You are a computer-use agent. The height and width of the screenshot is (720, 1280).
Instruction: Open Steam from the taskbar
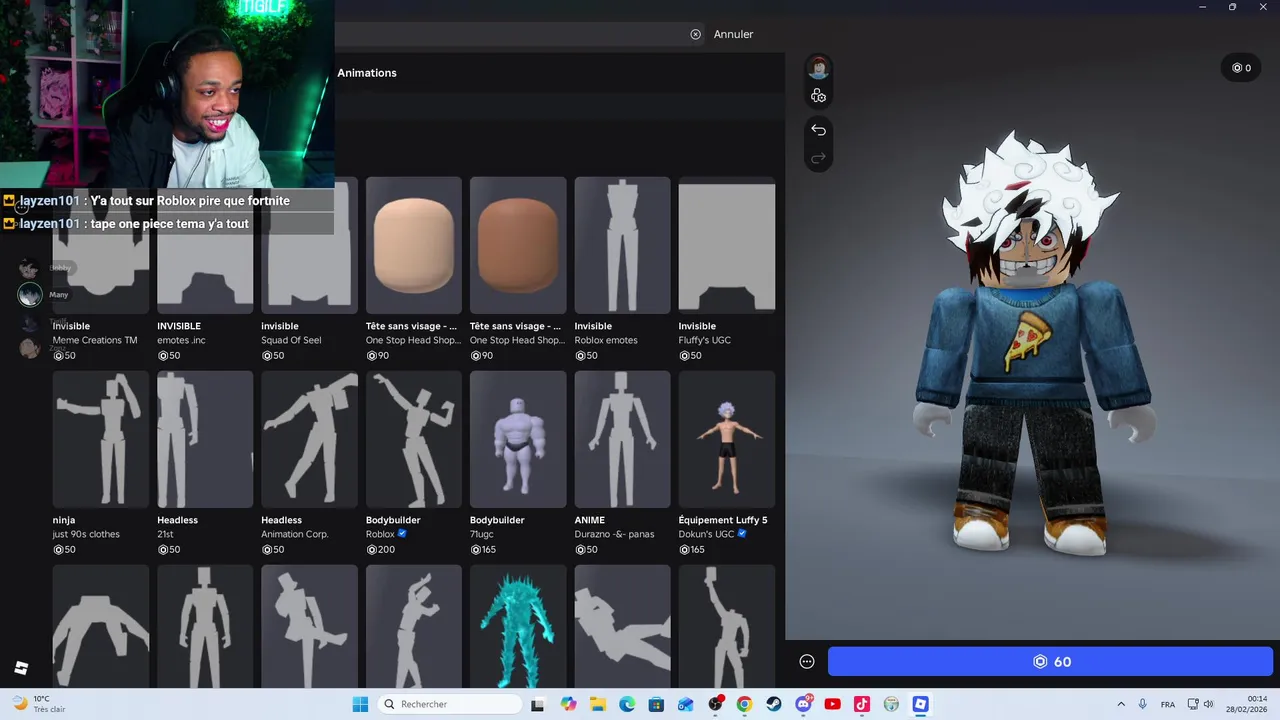tap(774, 704)
